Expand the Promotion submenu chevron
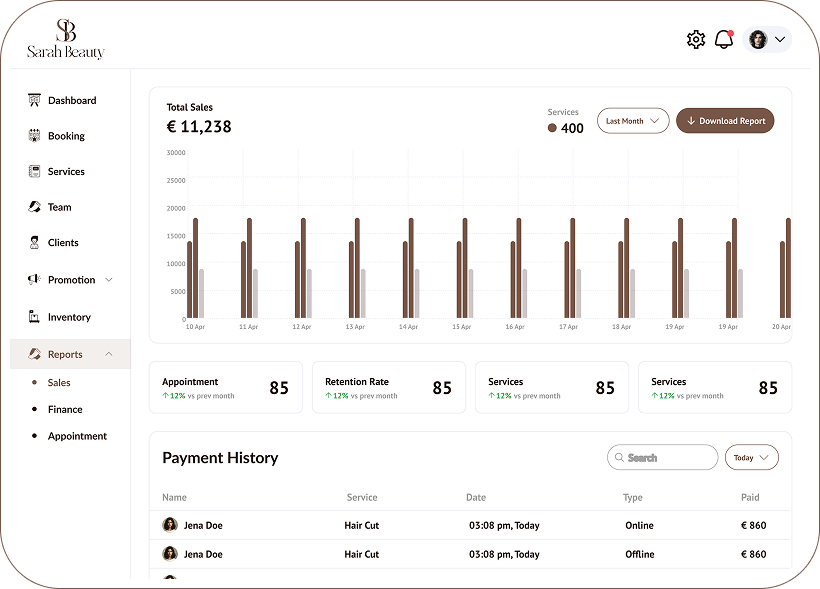 [109, 280]
